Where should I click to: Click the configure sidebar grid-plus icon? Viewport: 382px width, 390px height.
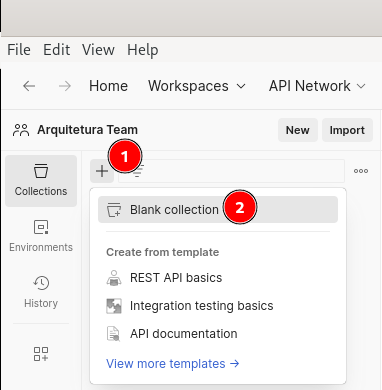[x=41, y=354]
